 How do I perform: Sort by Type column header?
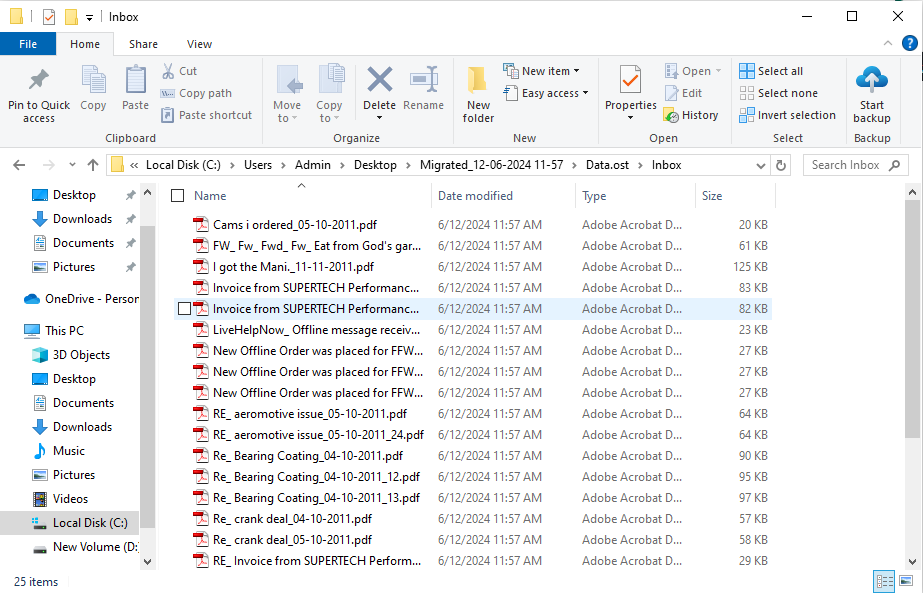[x=594, y=196]
